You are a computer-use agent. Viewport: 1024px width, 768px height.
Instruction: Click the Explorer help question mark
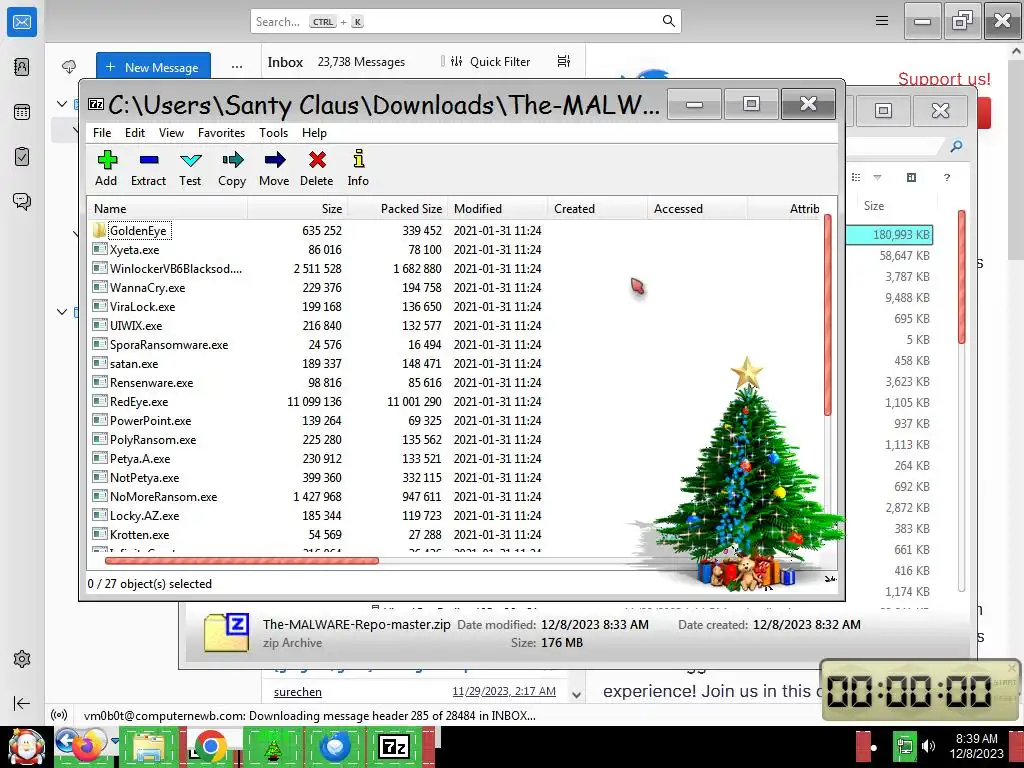point(947,178)
